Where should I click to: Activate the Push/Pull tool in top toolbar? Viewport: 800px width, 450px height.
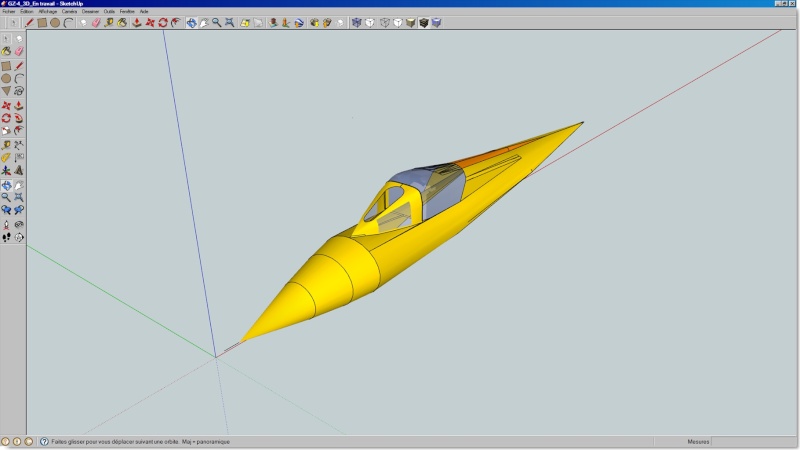137,22
